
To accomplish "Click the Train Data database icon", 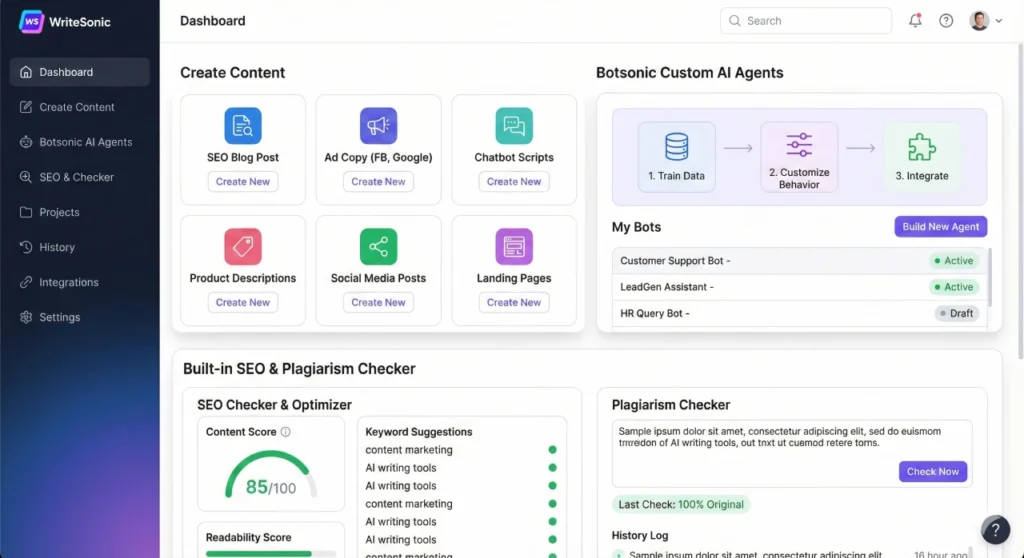I will 677,146.
